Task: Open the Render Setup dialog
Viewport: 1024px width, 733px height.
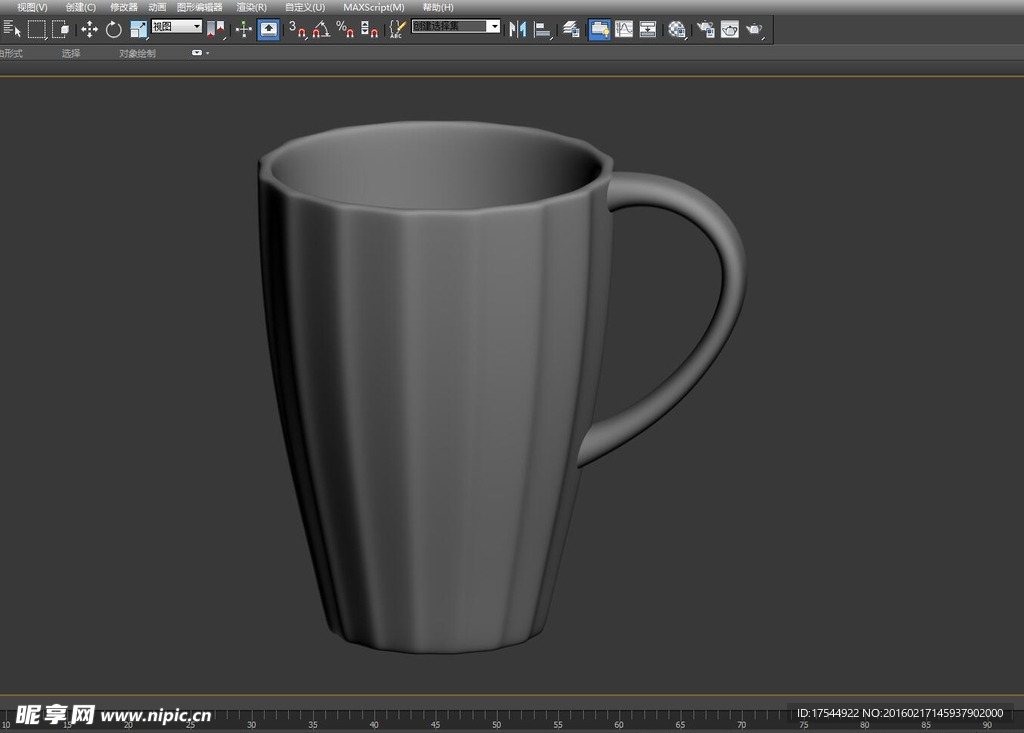Action: (x=705, y=29)
